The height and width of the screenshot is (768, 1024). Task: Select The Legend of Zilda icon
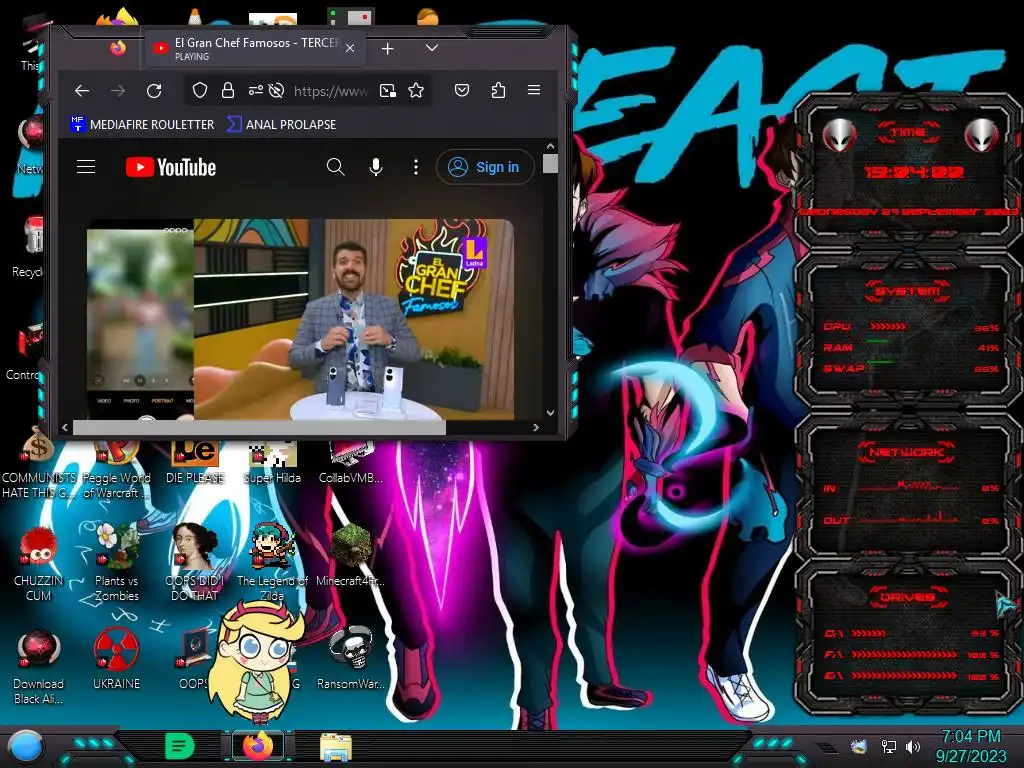coord(272,563)
